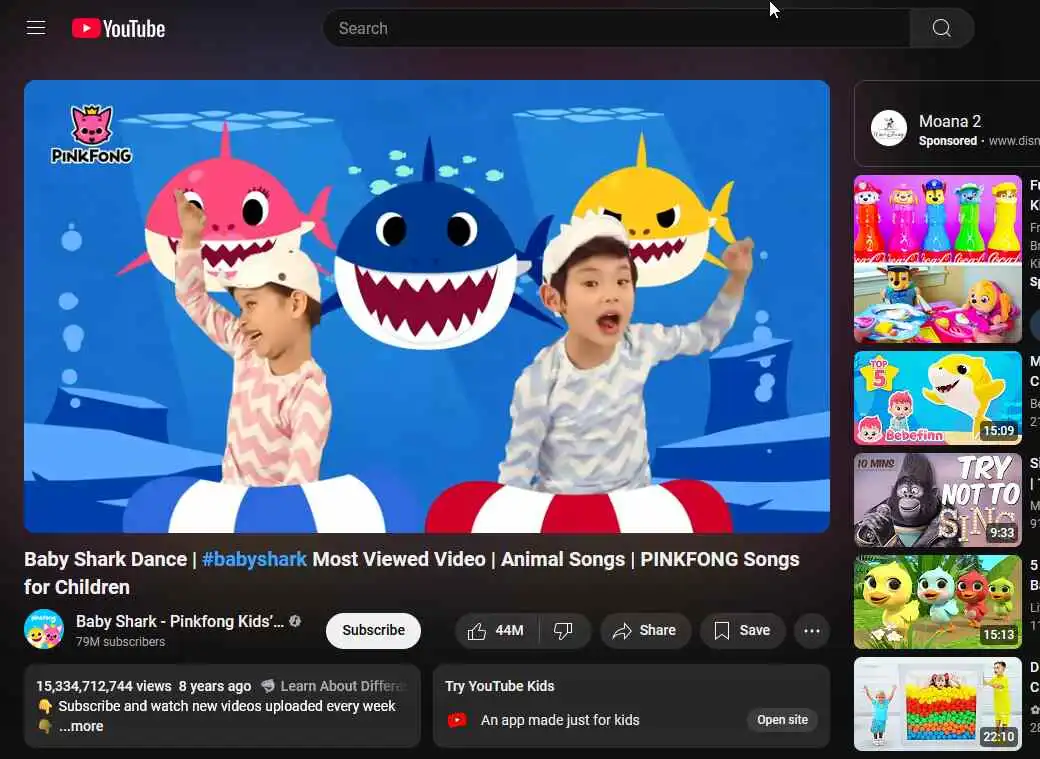This screenshot has height=759, width=1040.
Task: Click the Search text field
Action: [x=616, y=28]
